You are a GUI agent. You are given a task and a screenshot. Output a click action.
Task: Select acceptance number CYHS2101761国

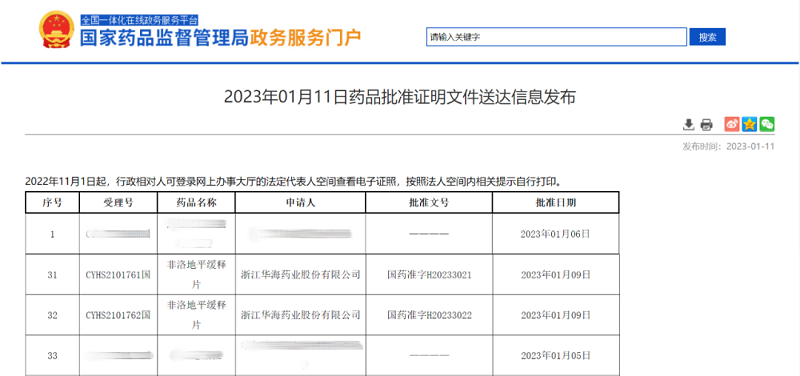[x=118, y=275]
